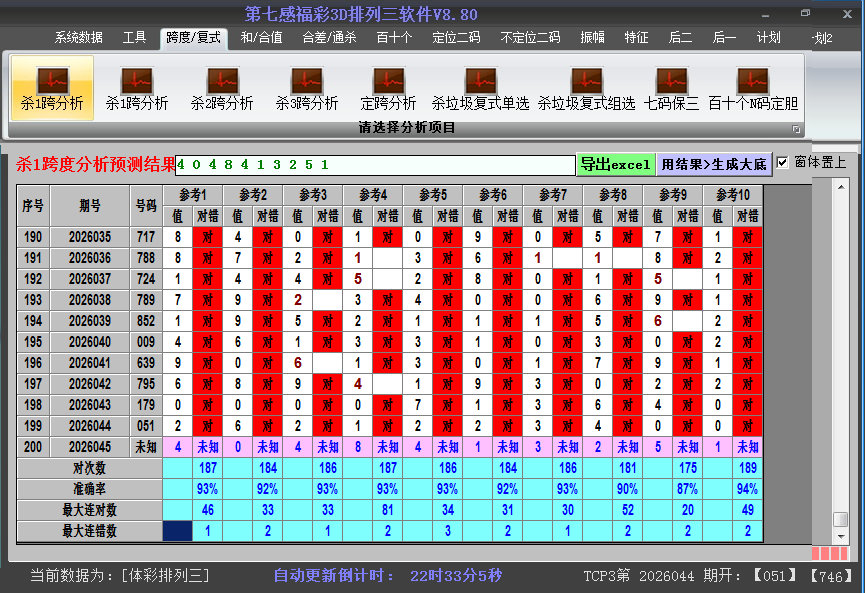Click the 导出excel button
Screen dimensions: 865x593
[616, 164]
